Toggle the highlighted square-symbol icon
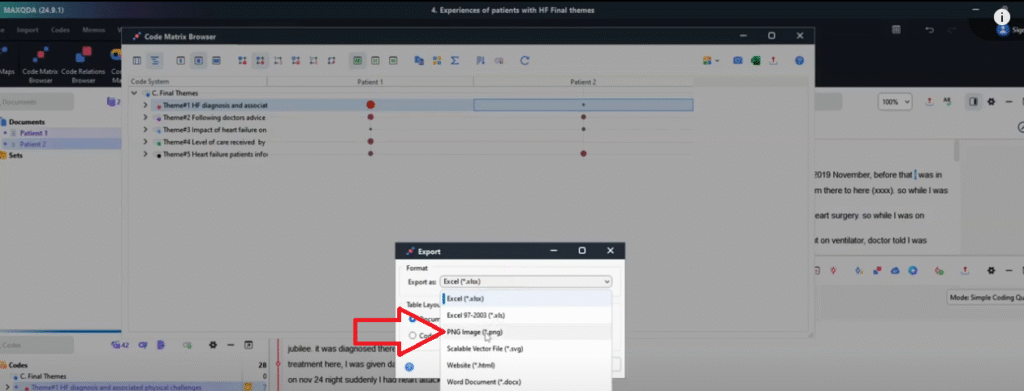This screenshot has height=391, width=1024. [260, 61]
